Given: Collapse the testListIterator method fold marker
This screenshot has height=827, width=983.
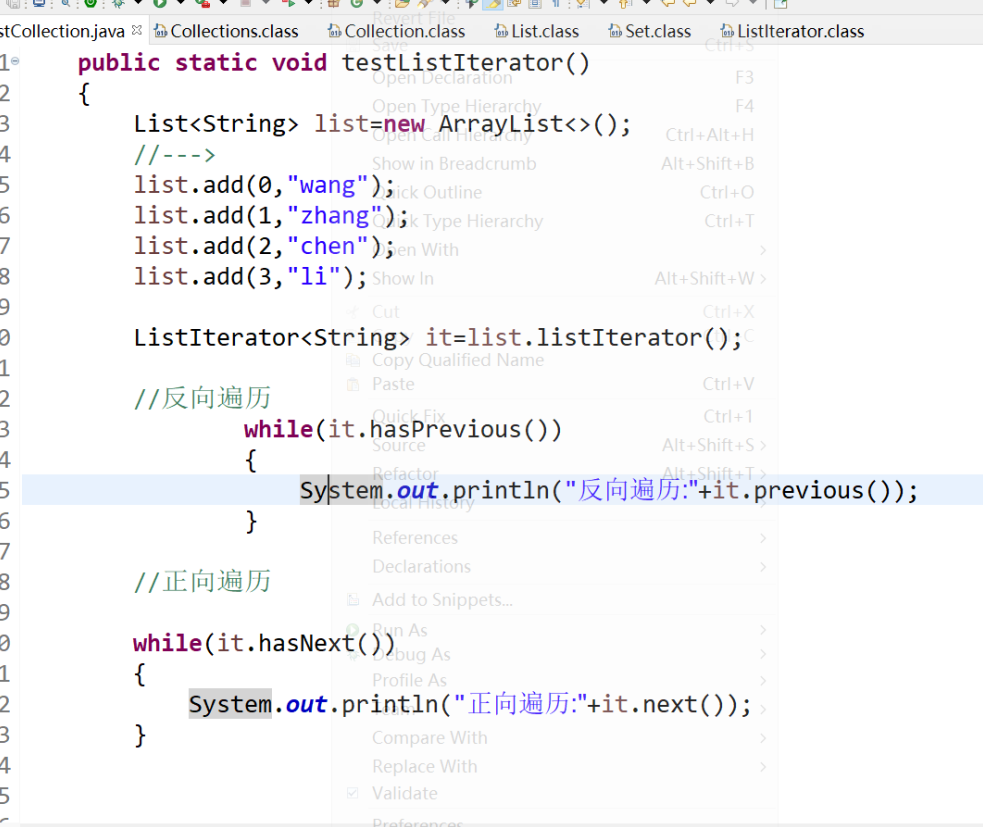Looking at the screenshot, I should pos(15,61).
